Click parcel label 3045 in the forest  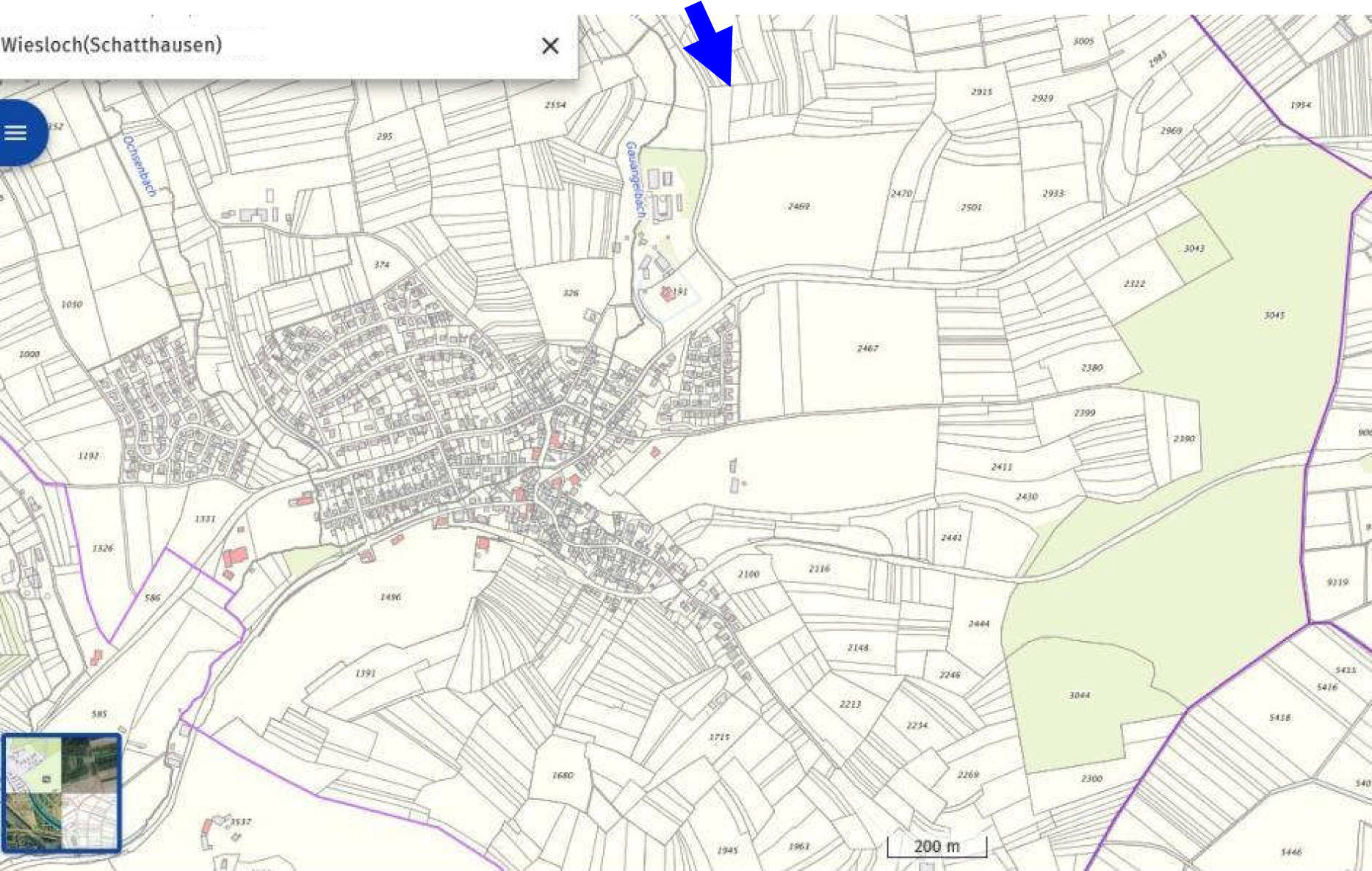(1274, 315)
